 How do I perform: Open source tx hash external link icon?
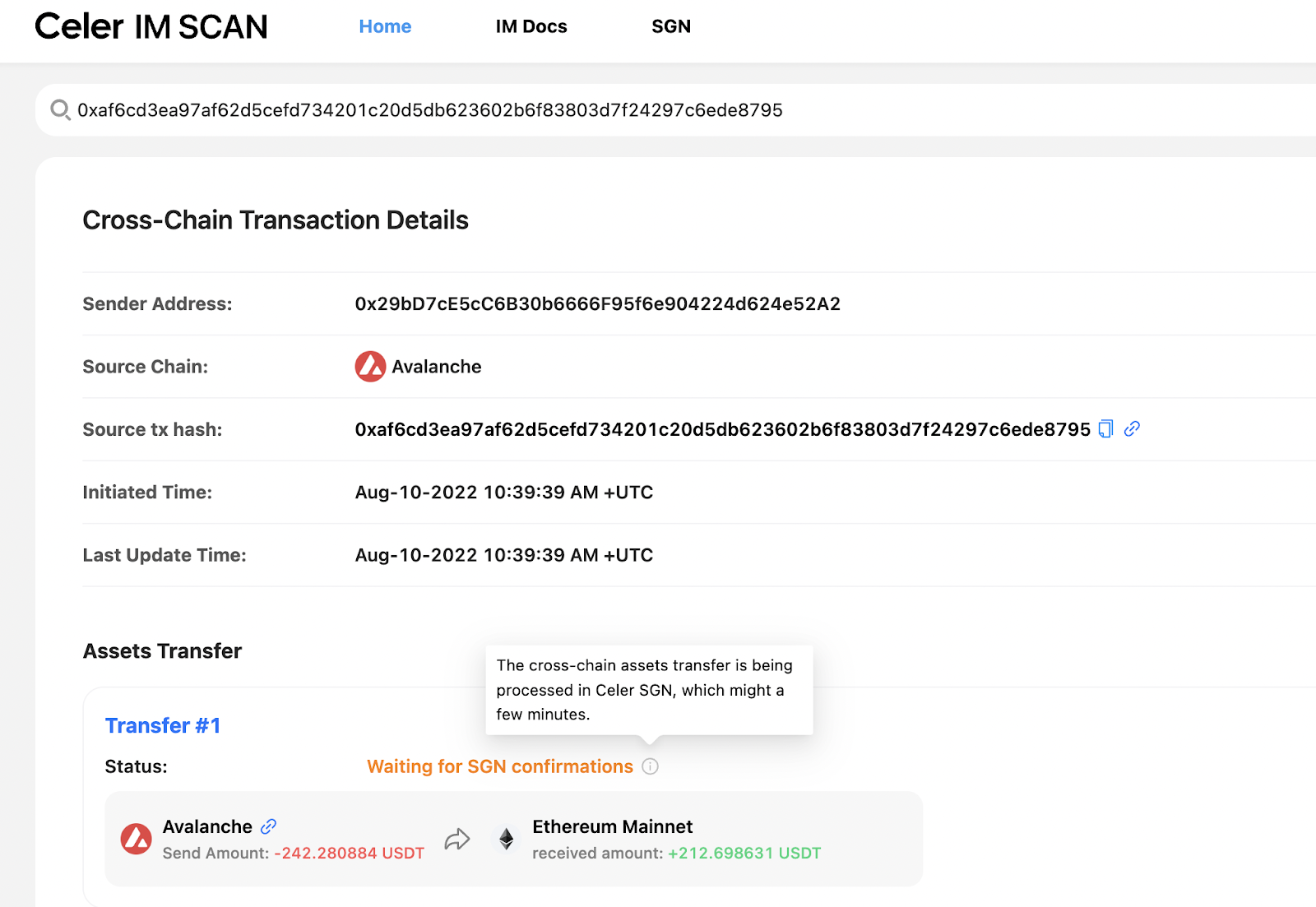[1132, 429]
